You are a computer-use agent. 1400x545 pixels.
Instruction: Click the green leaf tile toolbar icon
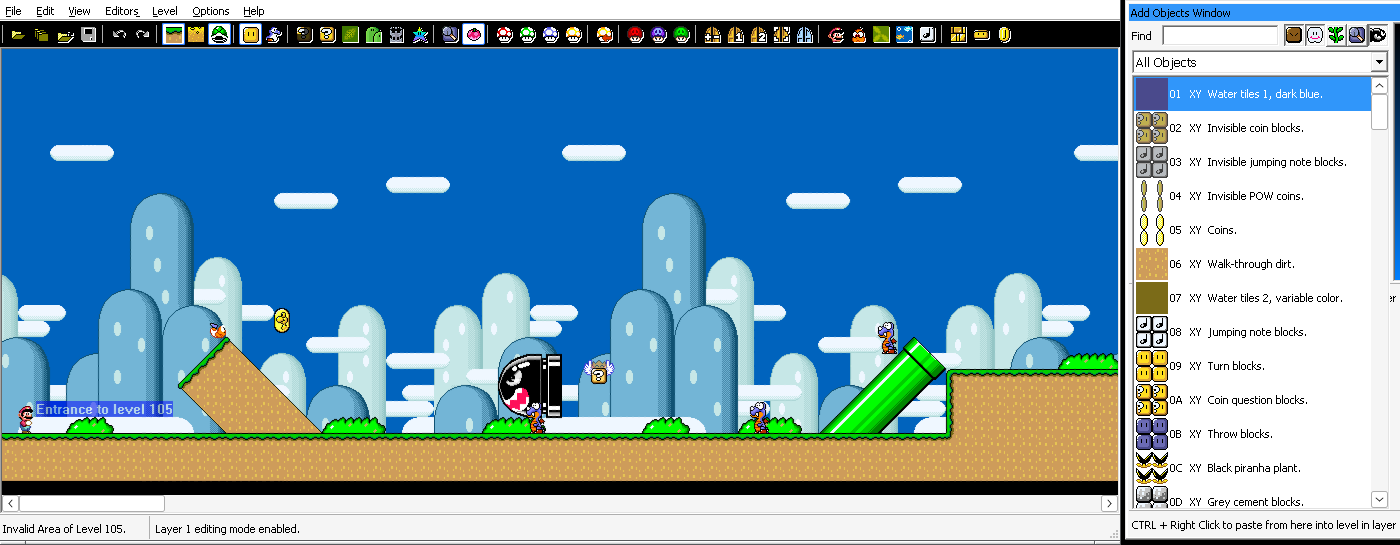tap(351, 35)
